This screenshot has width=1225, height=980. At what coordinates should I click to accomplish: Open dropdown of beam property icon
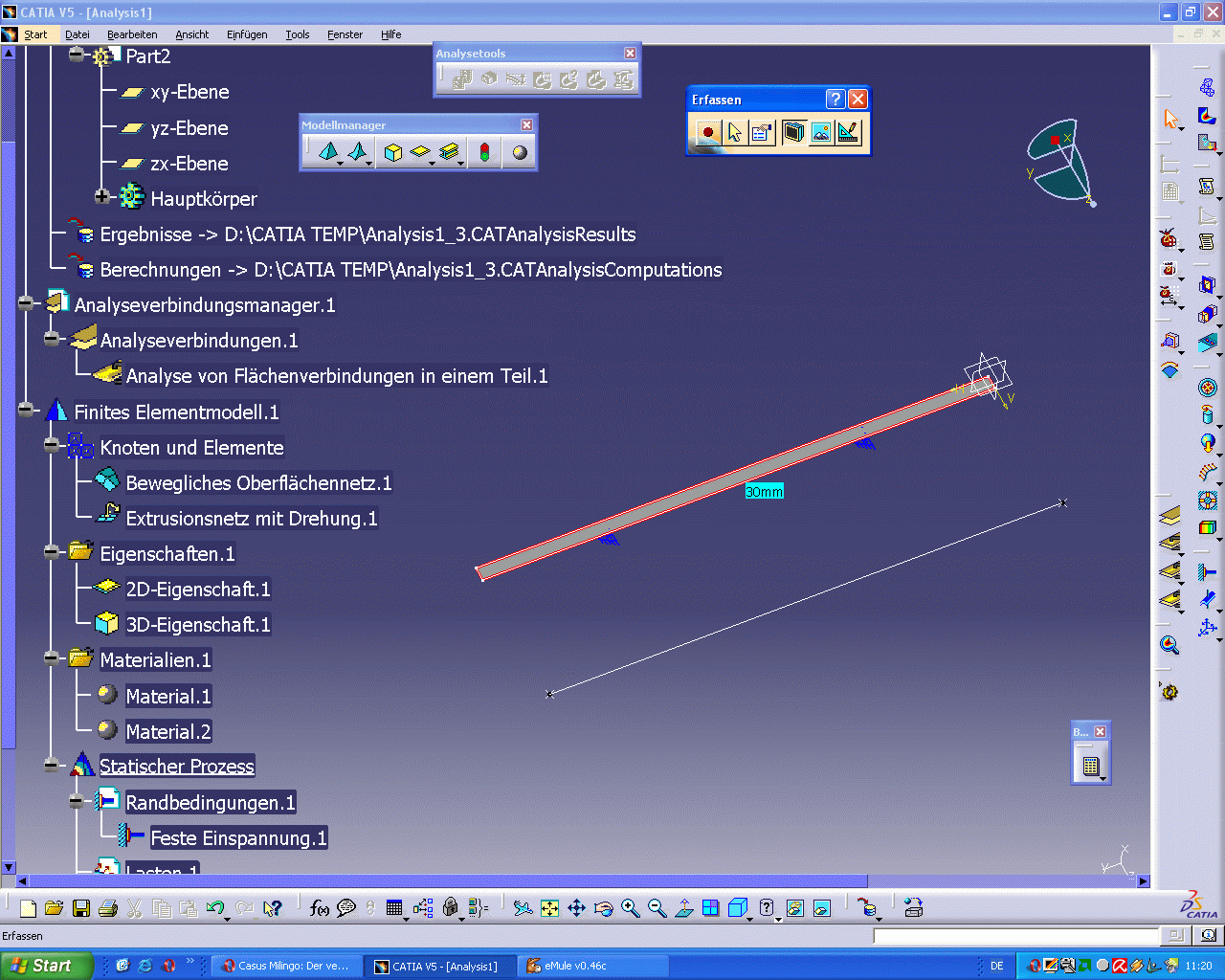461,164
